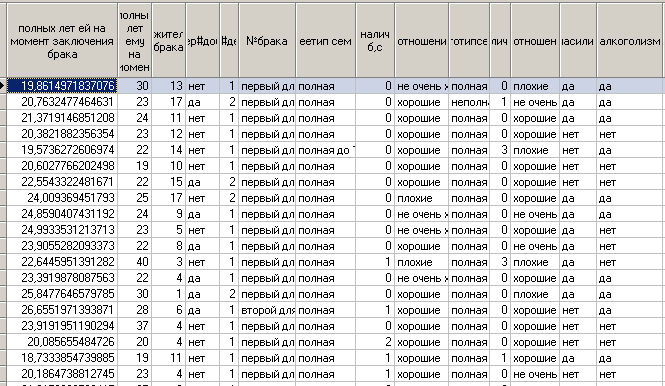Click the 'отношени' header next to 'налич б,с'
Screen dimensions: 665x386
tap(422, 41)
